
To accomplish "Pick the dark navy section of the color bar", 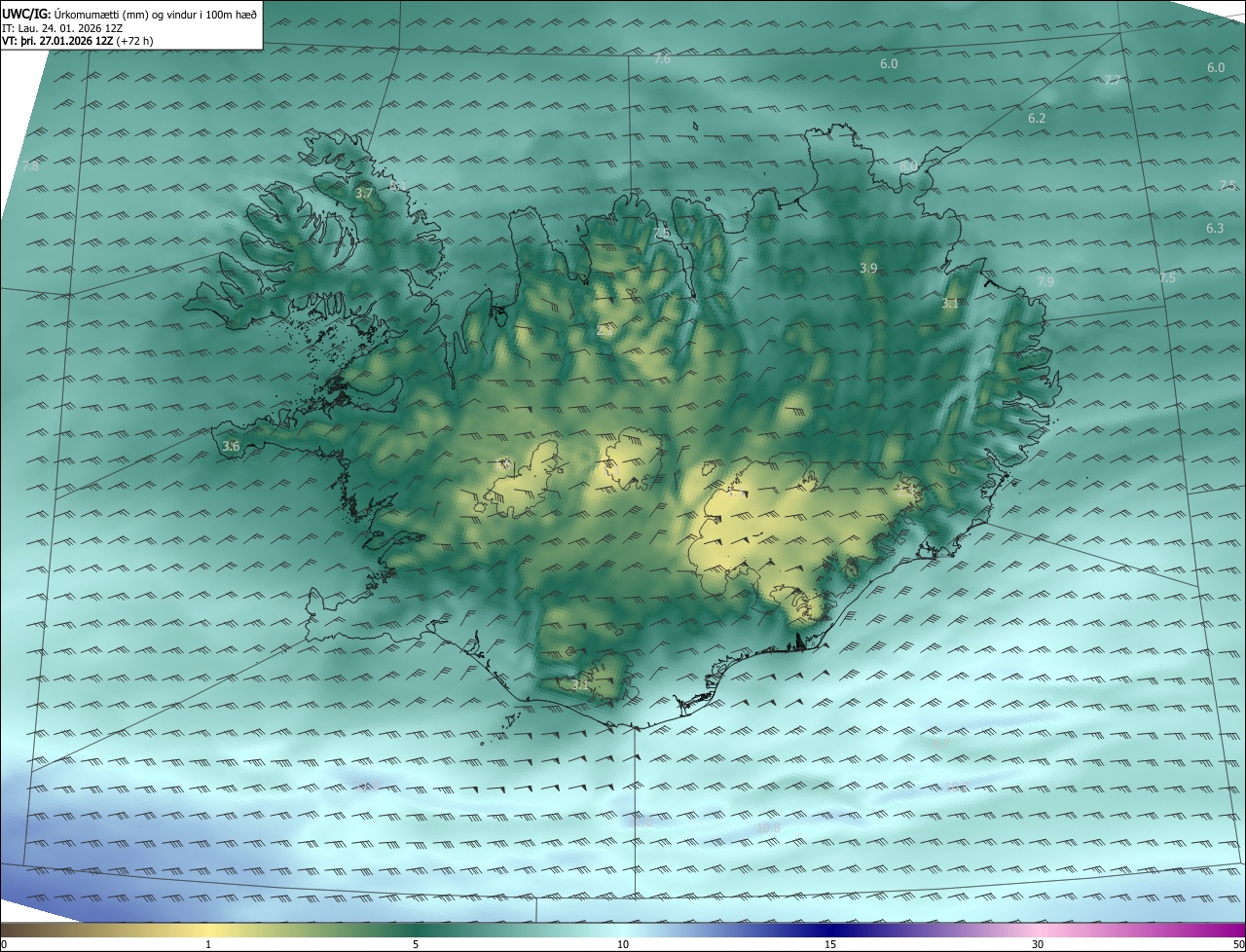I will click(x=830, y=930).
